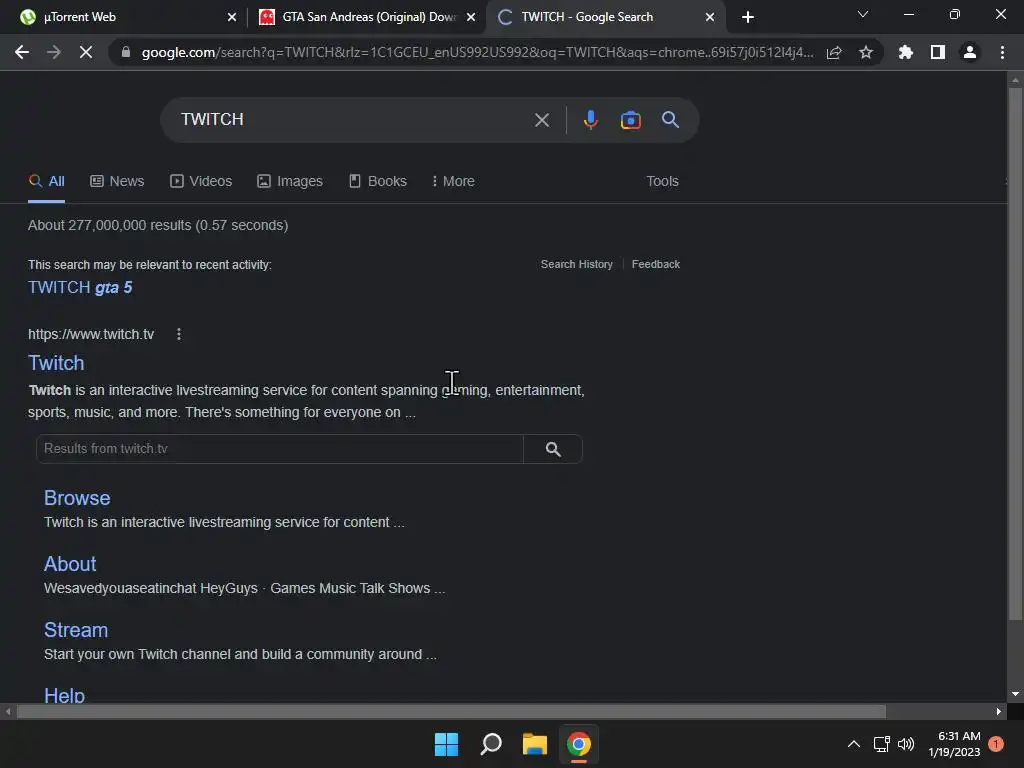
Task: Toggle the browser side panel
Action: click(938, 52)
